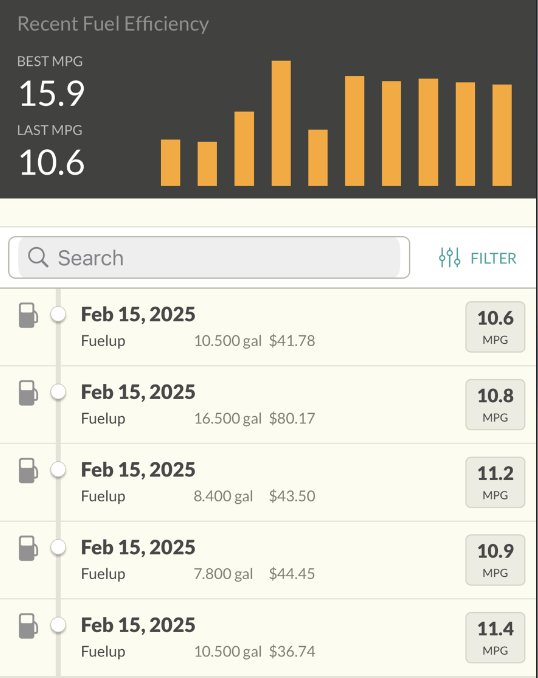Open the FILTER options
Viewport: 538px width, 678px height.
pyautogui.click(x=477, y=258)
